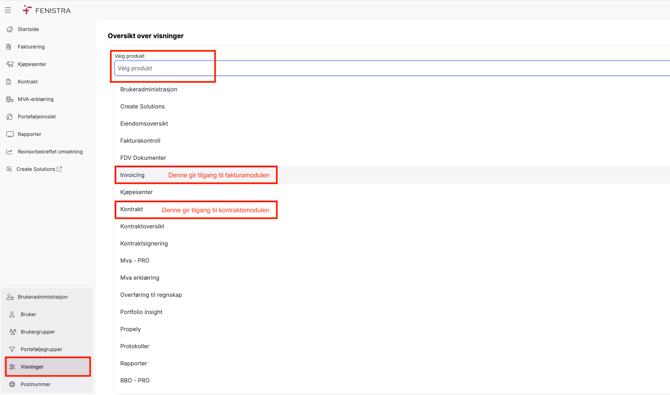Image resolution: width=670 pixels, height=395 pixels.
Task: Go to Revisorbekreftet omsetning
Action: coord(50,152)
